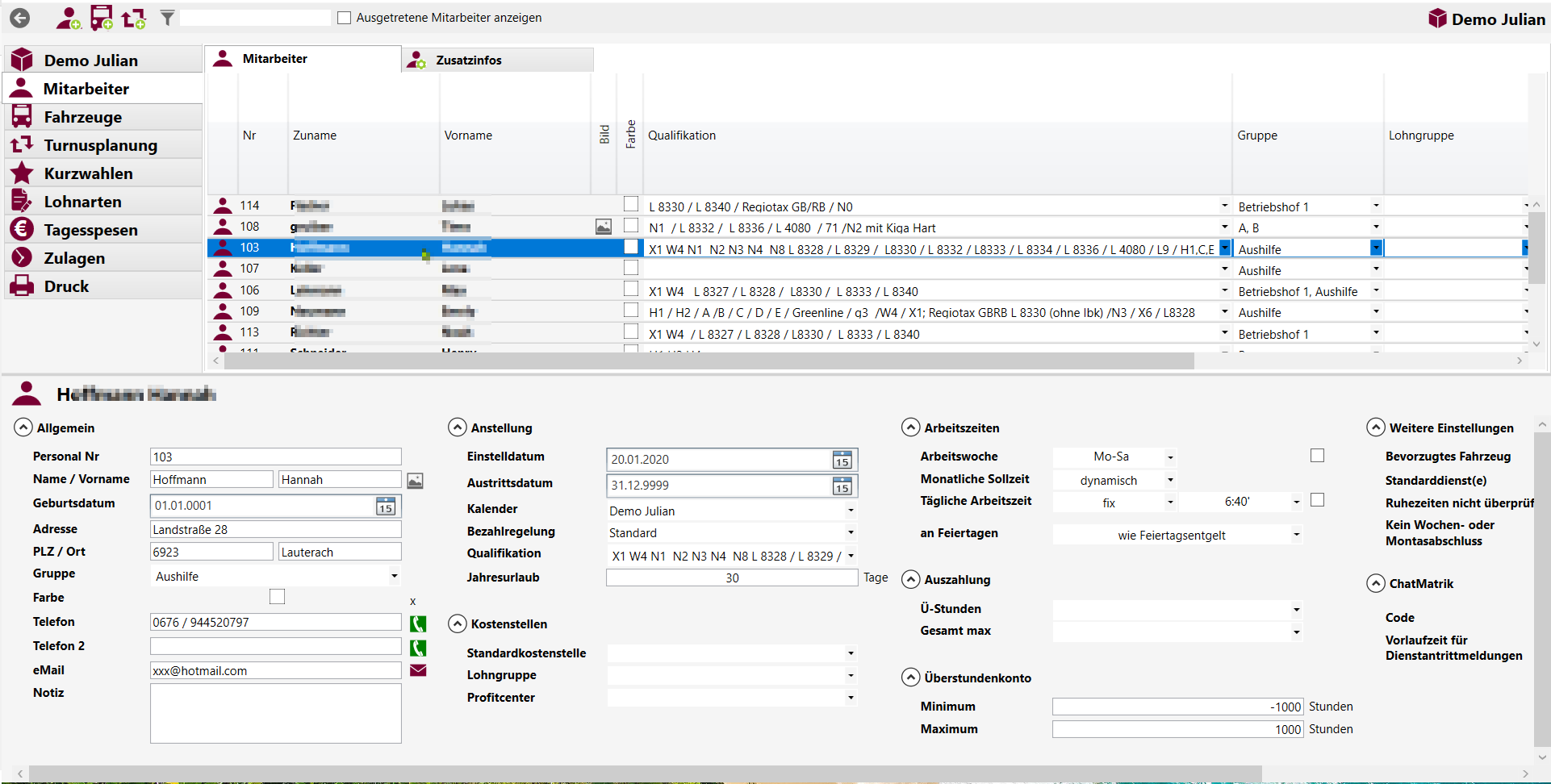The width and height of the screenshot is (1551, 784).
Task: Collapse the Allgemein section
Action: (x=23, y=427)
